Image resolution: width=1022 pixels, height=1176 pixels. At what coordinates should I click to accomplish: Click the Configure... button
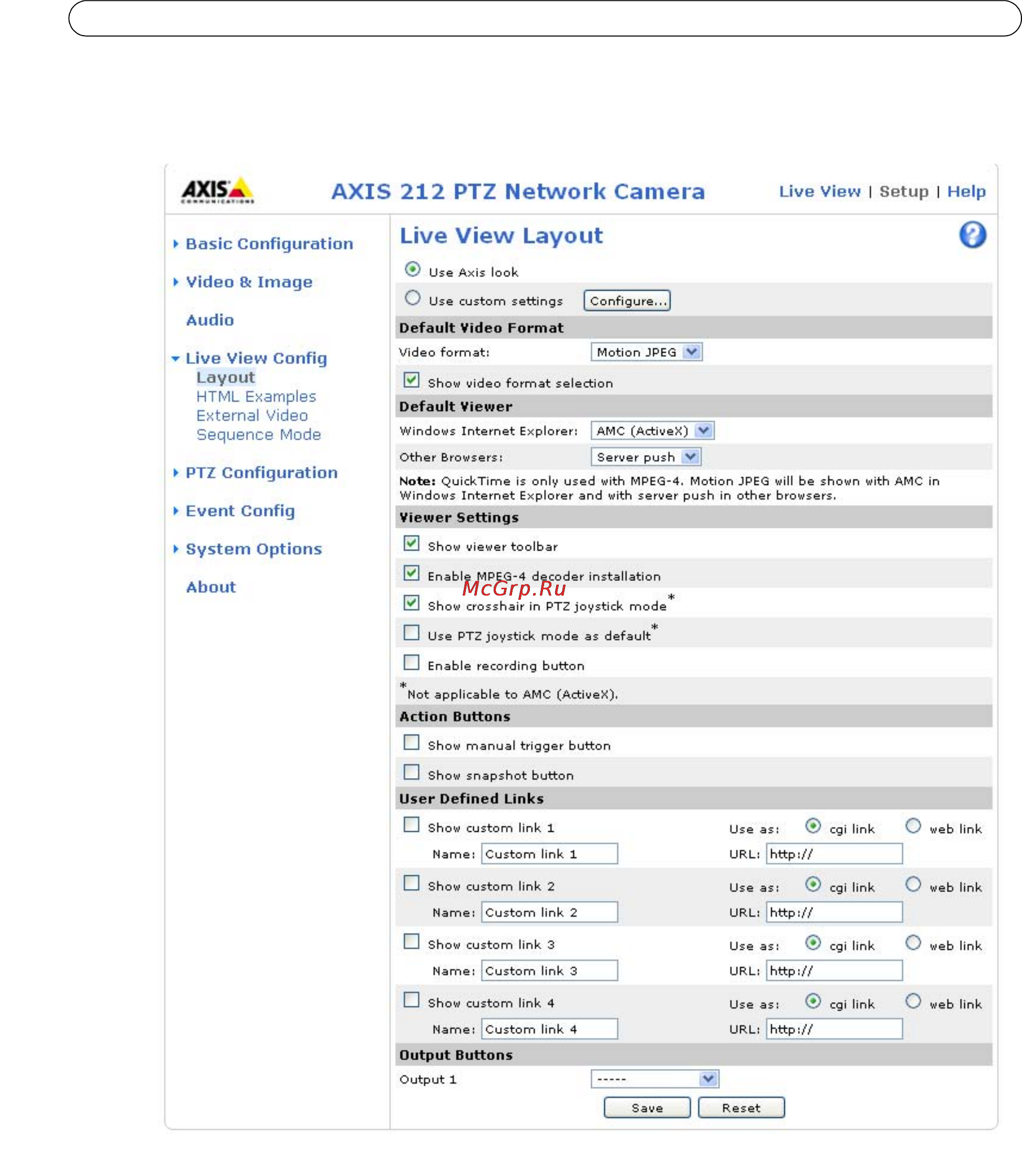tap(627, 301)
